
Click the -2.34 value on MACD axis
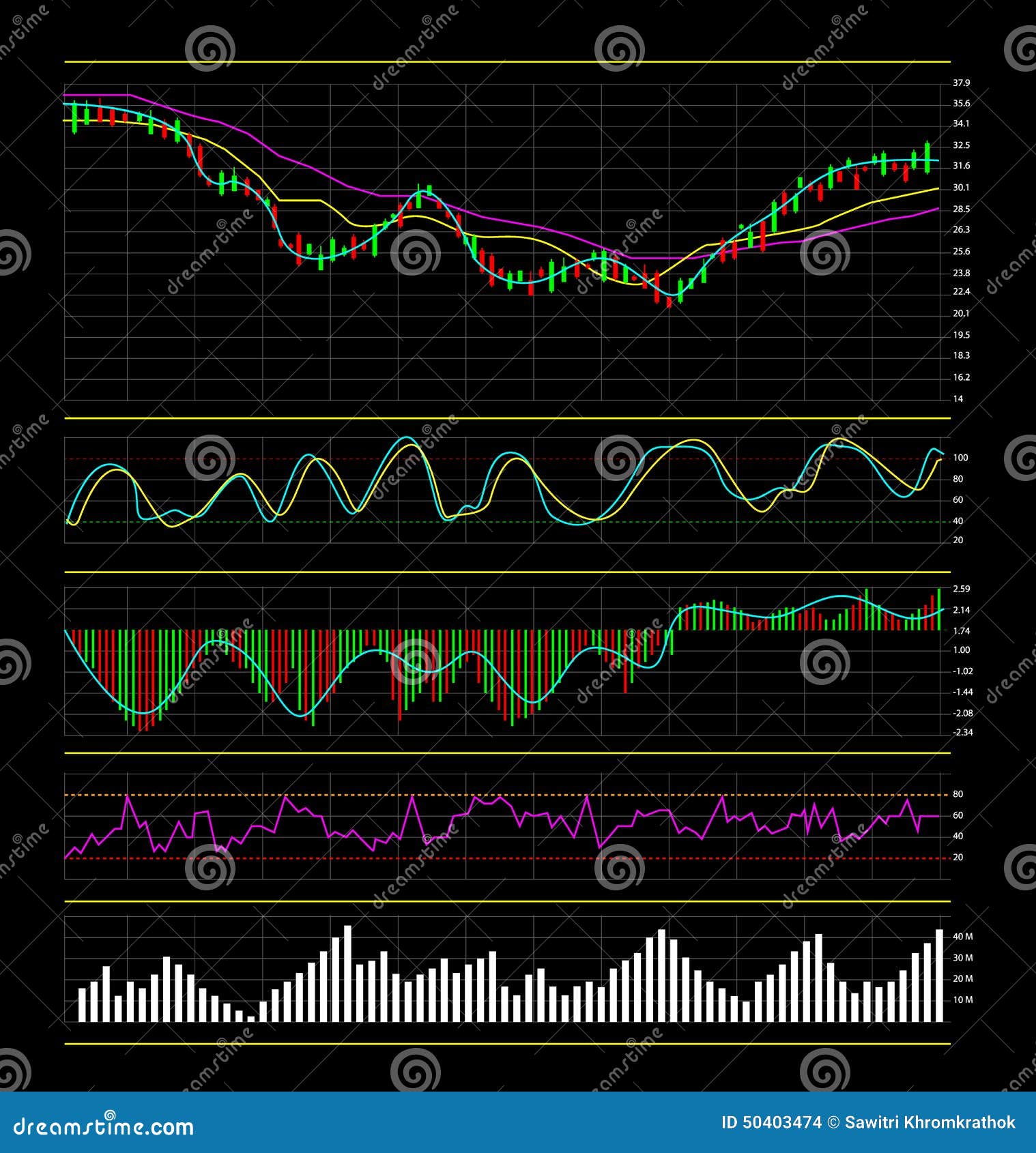tap(962, 733)
